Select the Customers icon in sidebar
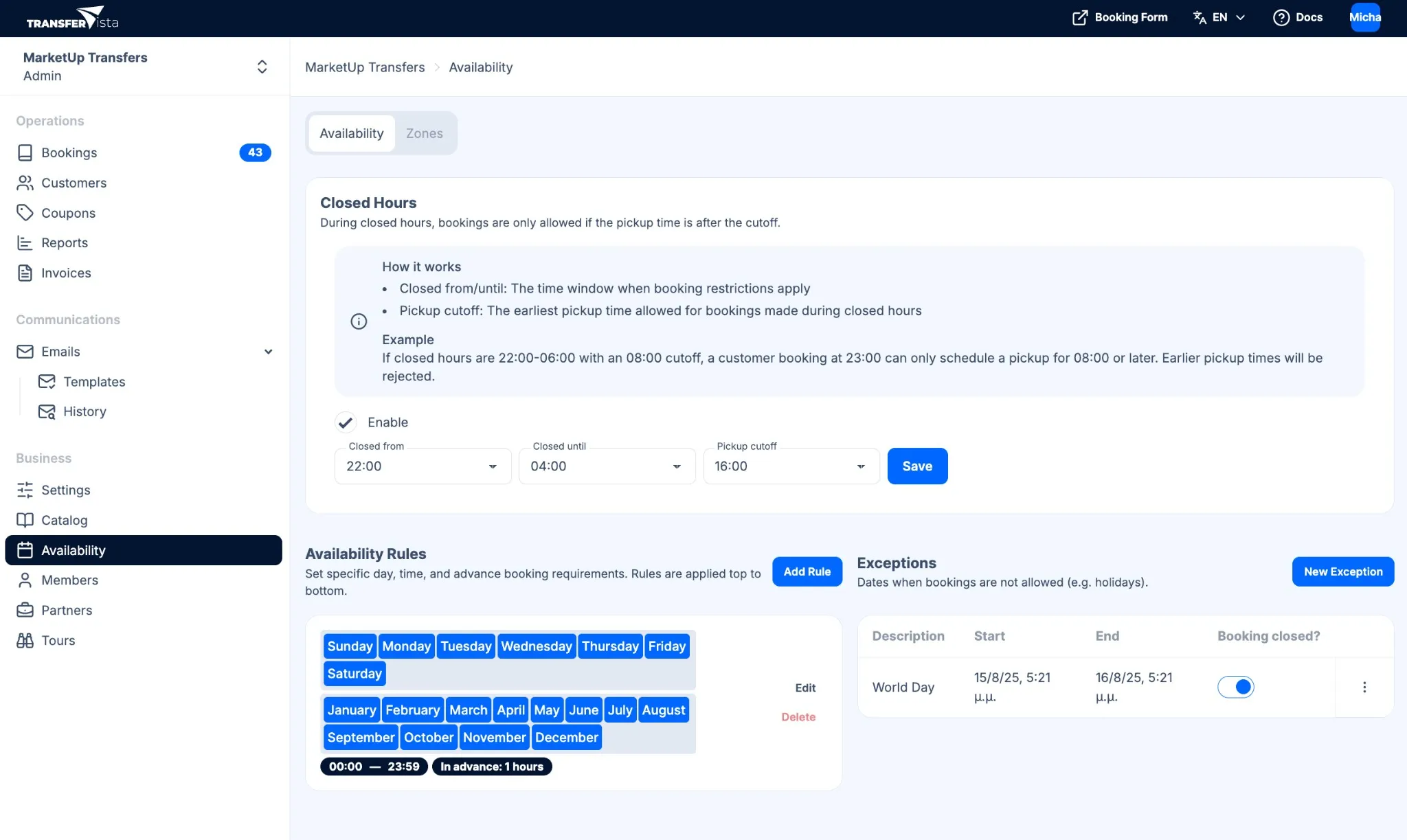 (x=25, y=183)
